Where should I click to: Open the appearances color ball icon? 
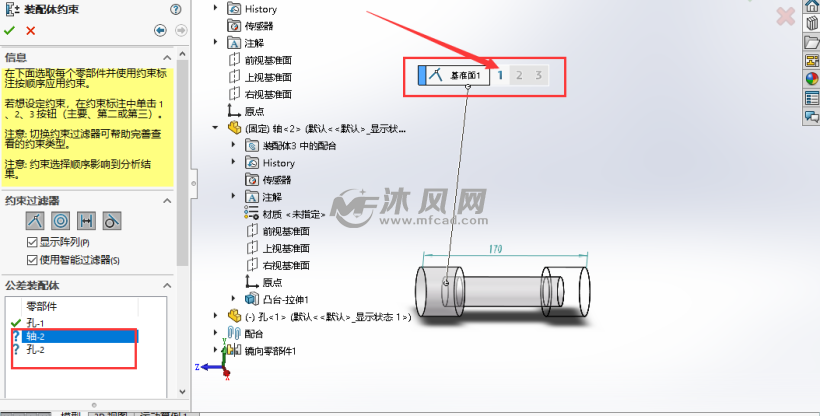coord(812,79)
